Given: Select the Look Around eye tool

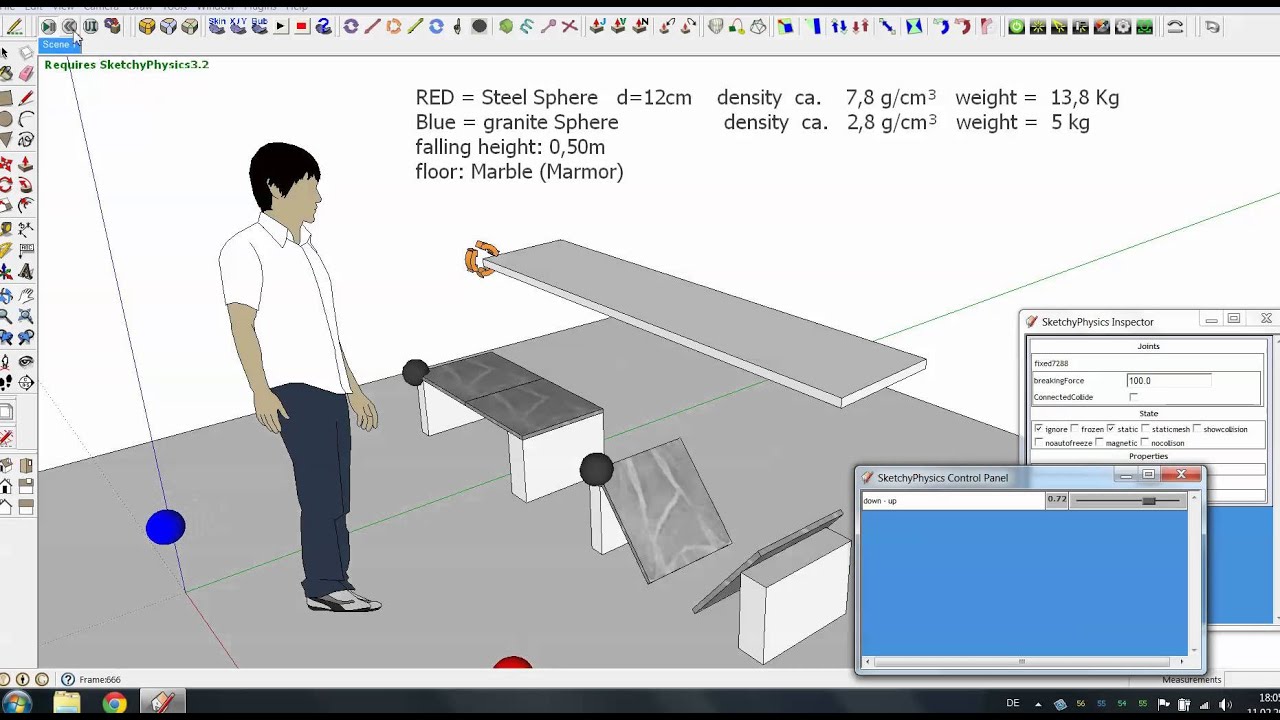Looking at the screenshot, I should pyautogui.click(x=26, y=361).
